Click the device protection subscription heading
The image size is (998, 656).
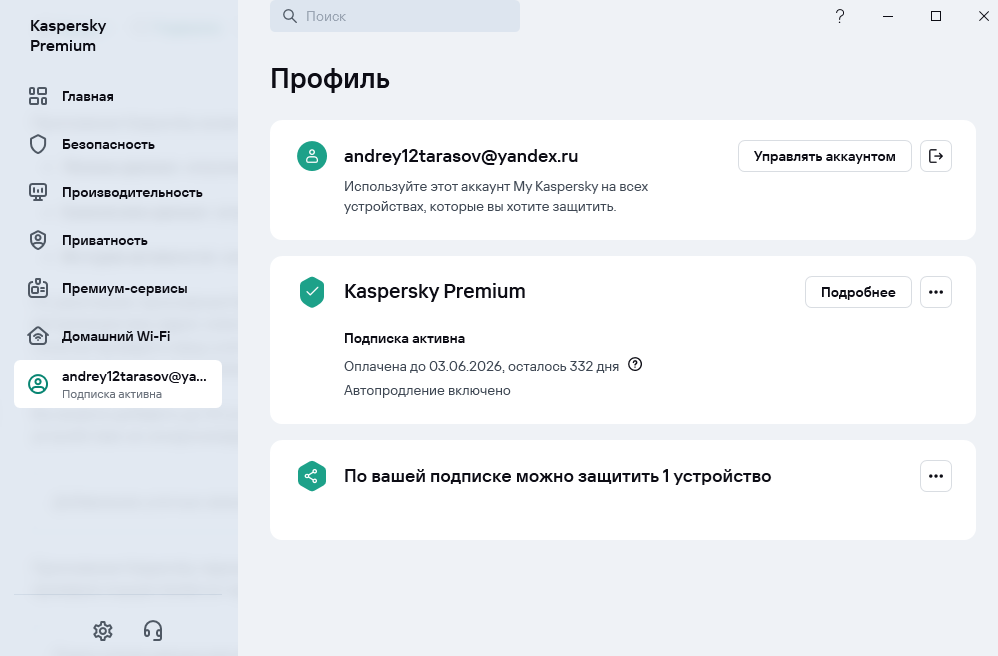[x=558, y=476]
